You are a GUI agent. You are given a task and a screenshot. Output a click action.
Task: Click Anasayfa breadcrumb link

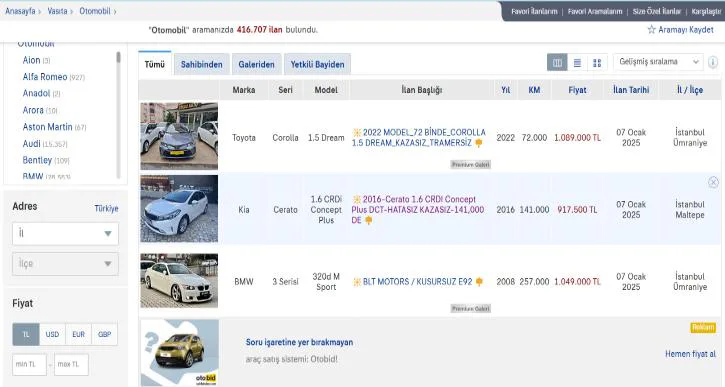tap(20, 11)
